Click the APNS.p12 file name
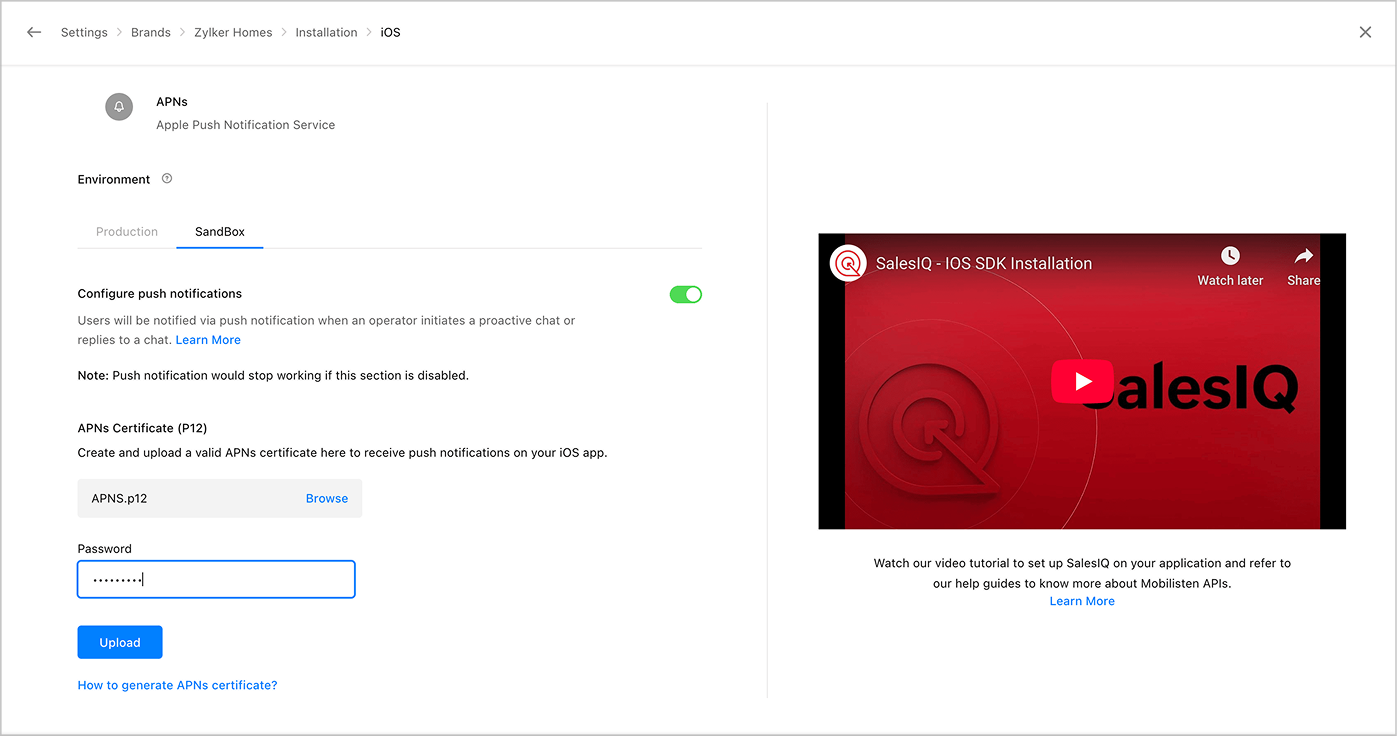 [x=119, y=498]
